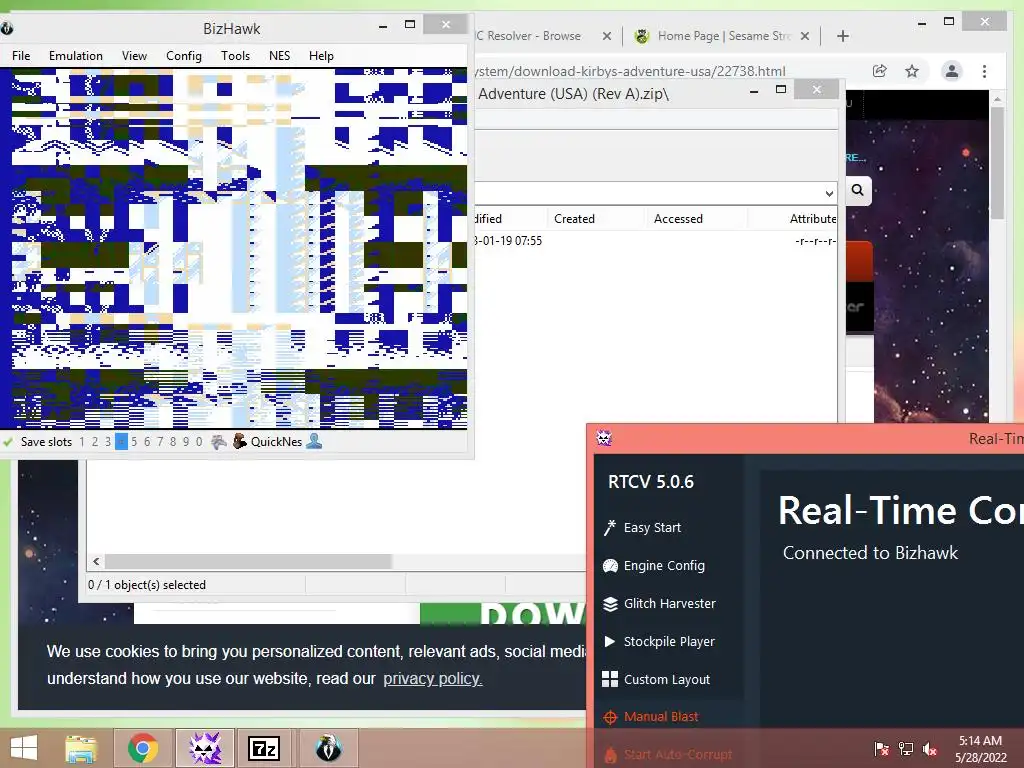Open File Explorer from taskbar

pos(81,748)
